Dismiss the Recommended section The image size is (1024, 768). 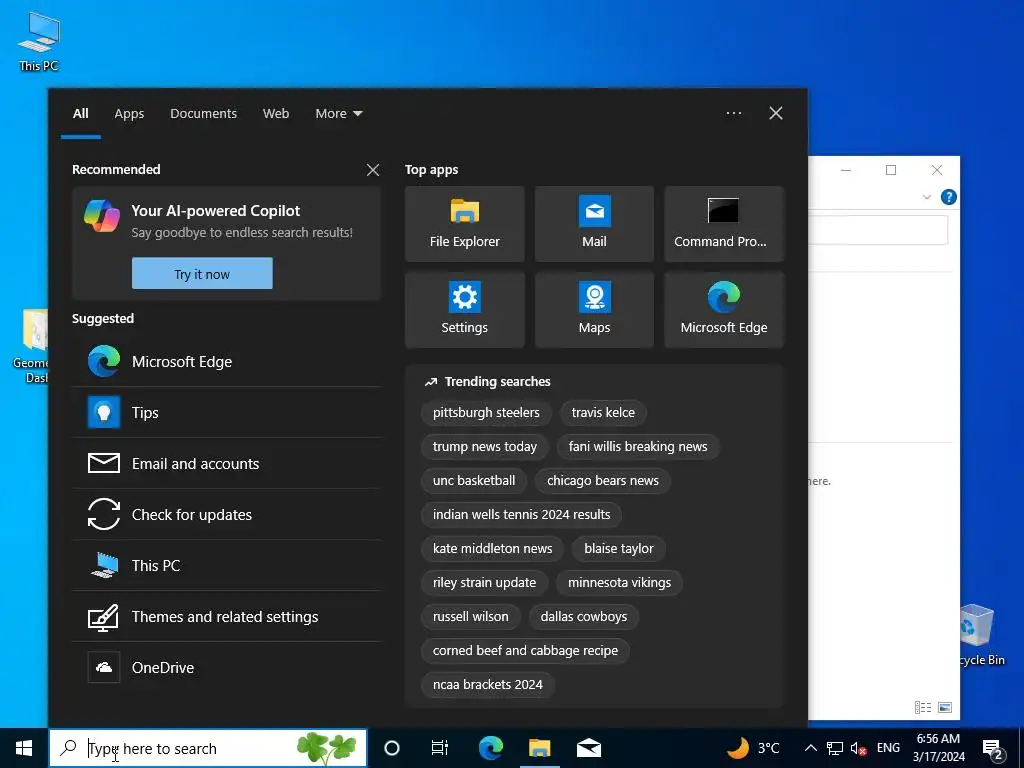[x=373, y=170]
